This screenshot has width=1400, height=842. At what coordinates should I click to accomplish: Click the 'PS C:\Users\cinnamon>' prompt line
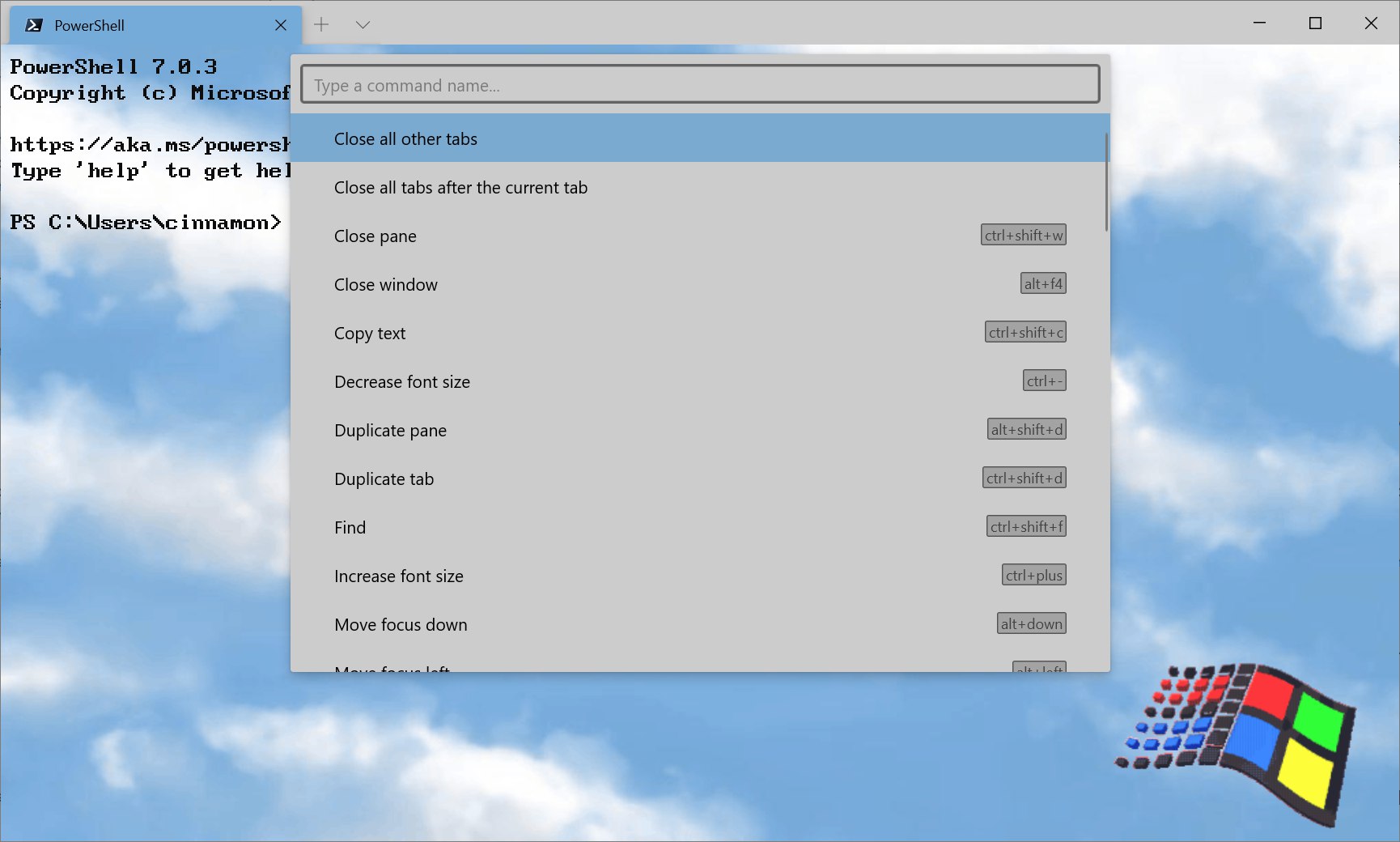(146, 223)
